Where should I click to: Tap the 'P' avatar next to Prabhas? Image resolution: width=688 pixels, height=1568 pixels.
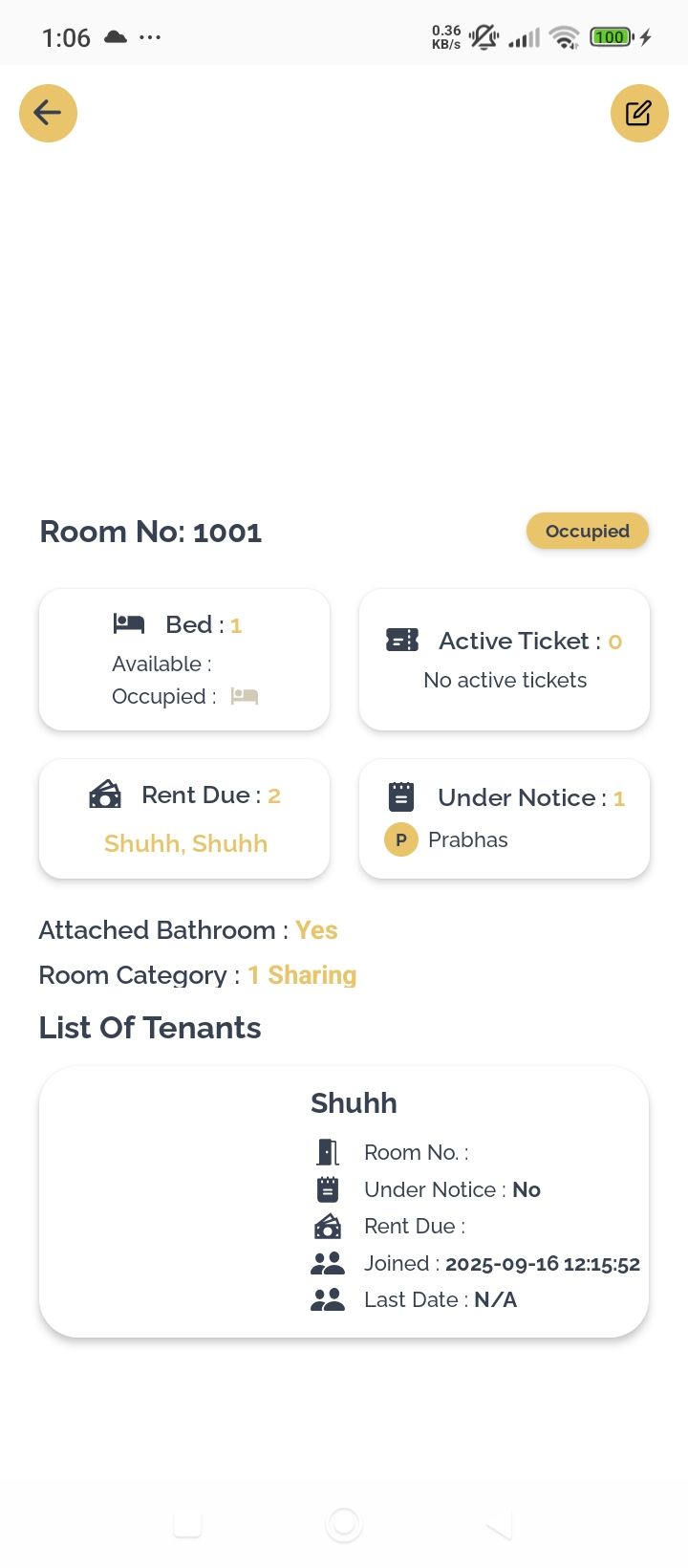[x=401, y=840]
